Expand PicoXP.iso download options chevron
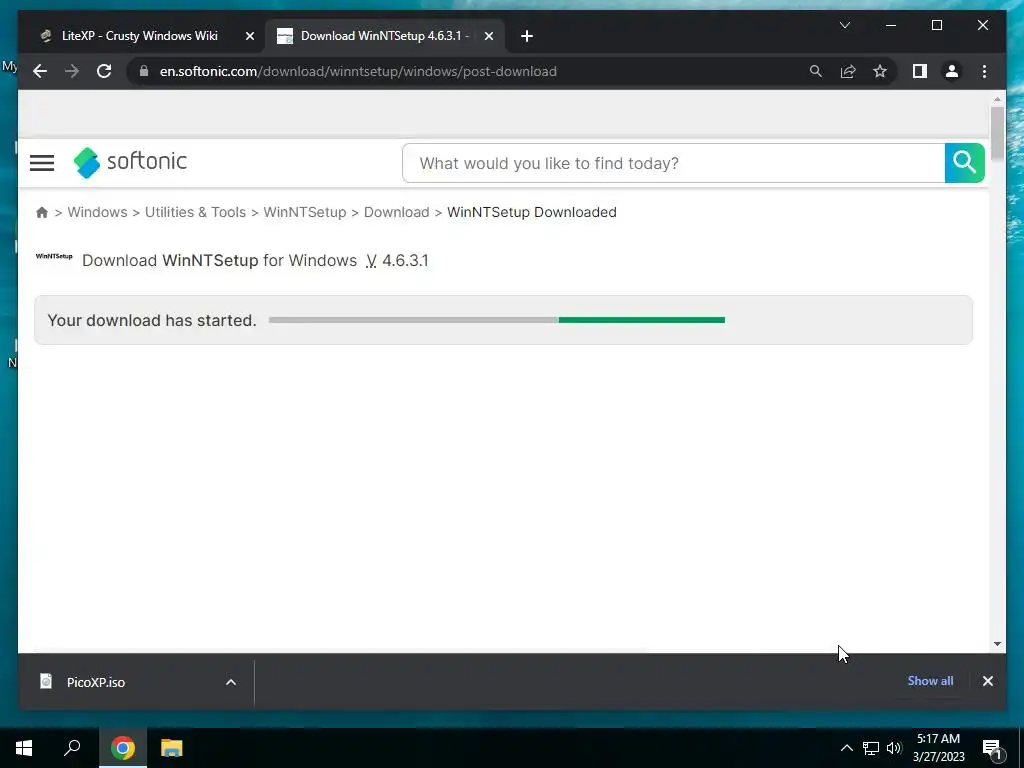 pyautogui.click(x=231, y=682)
